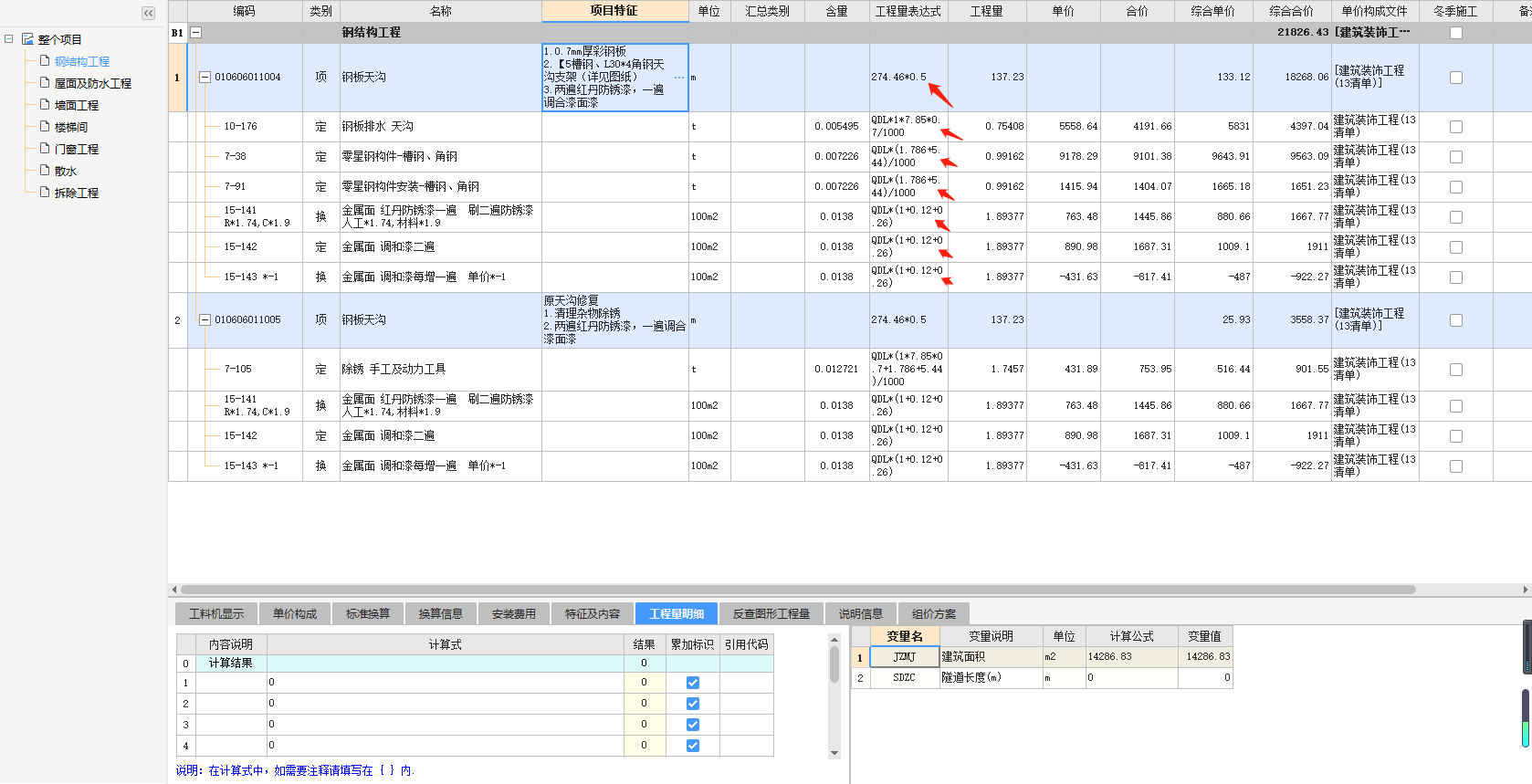The height and width of the screenshot is (784, 1532).
Task: Toggle 冬季施工 checkbox for quota 7-91
Action: [1456, 187]
